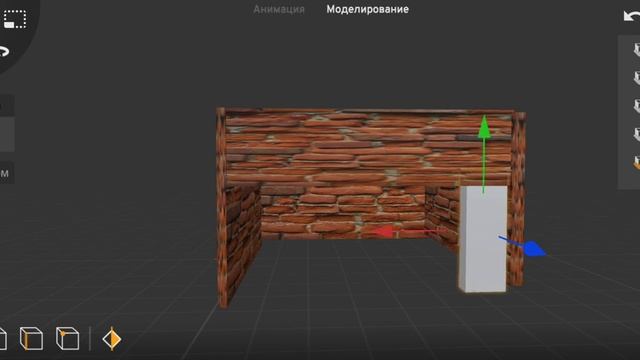
Task: Activate the dashed-rectangle box selection tool
Action: click(15, 19)
